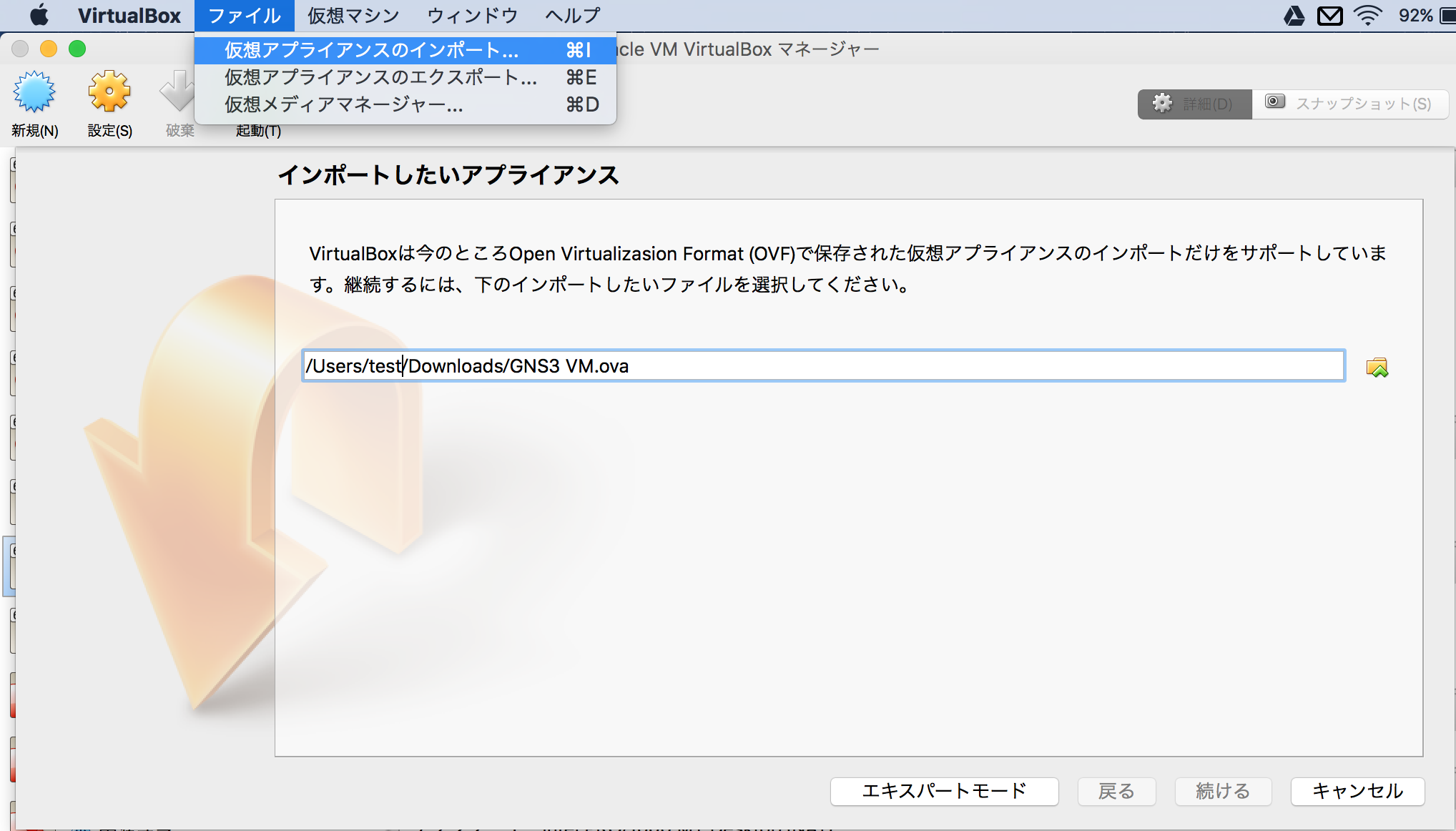Screen dimensions: 1456x831
Task: Open the 仮想マシン menu
Action: point(353,16)
